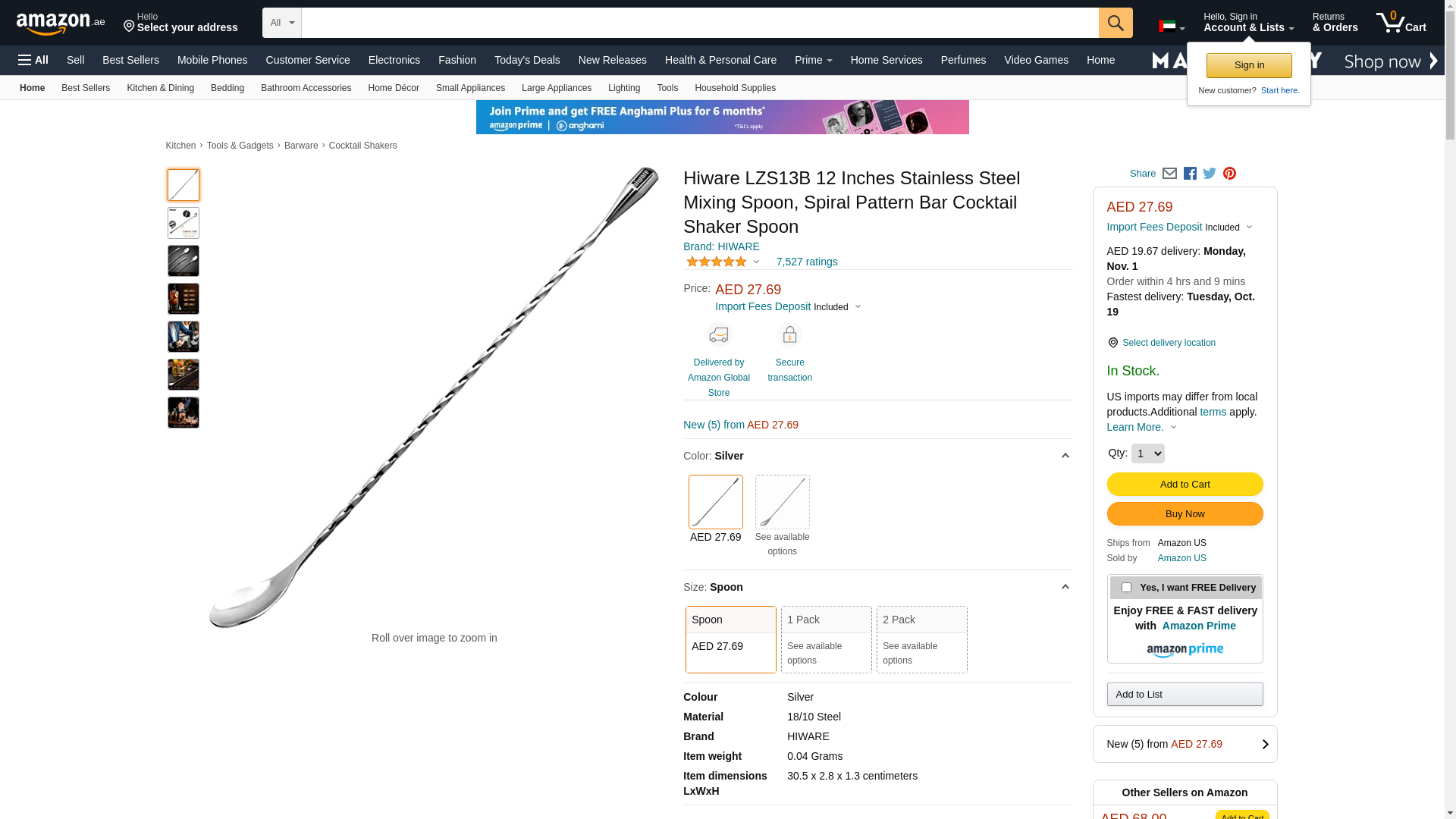Click the search magnifier button
The height and width of the screenshot is (819, 1456).
(x=1116, y=23)
